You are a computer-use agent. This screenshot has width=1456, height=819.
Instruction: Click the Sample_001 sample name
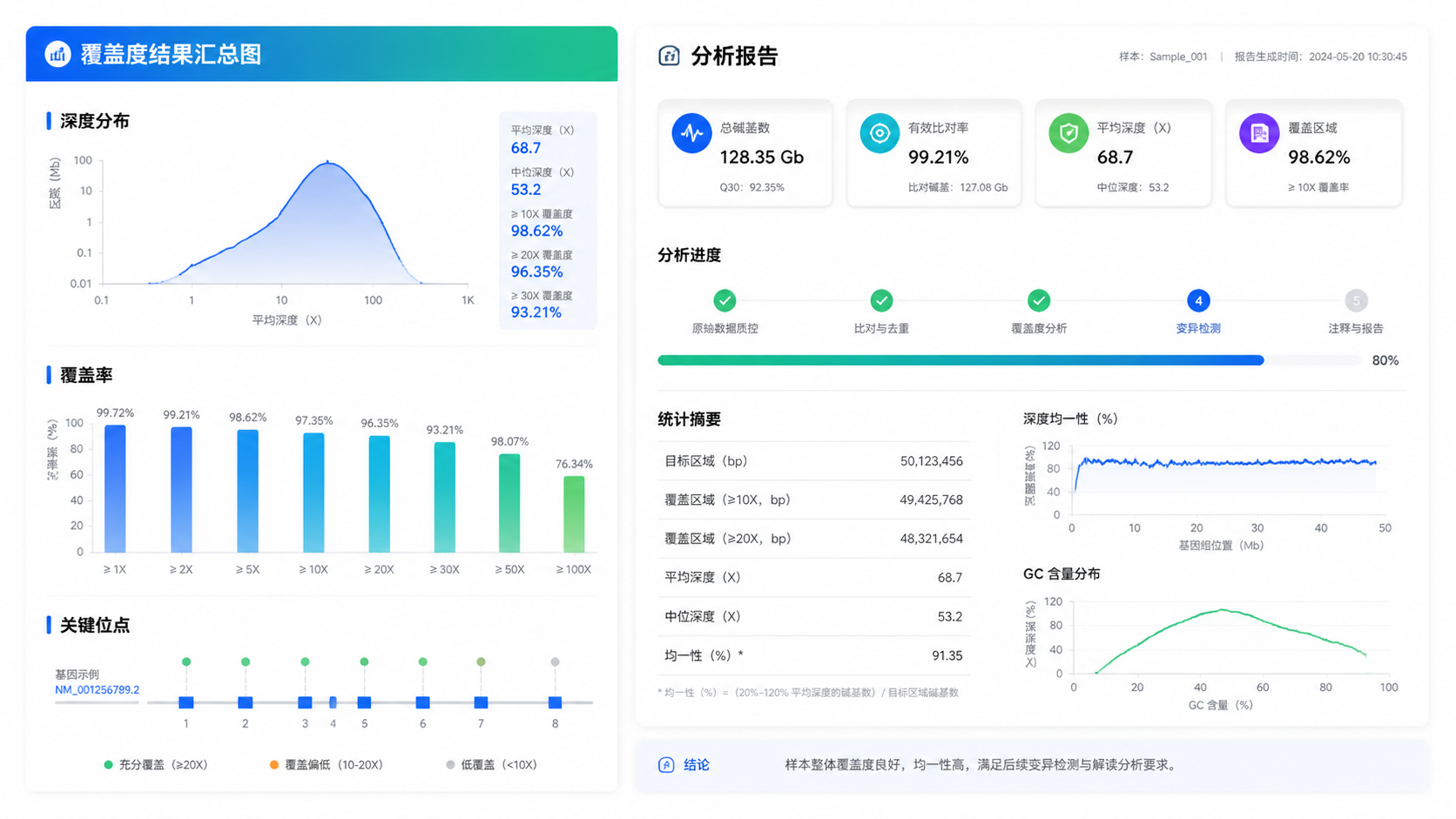click(x=1178, y=57)
